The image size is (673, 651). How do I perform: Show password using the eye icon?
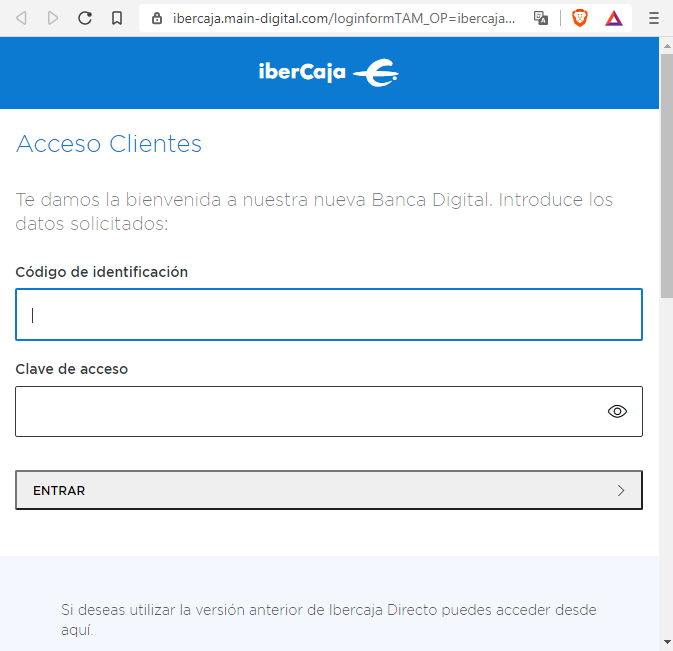coord(617,411)
